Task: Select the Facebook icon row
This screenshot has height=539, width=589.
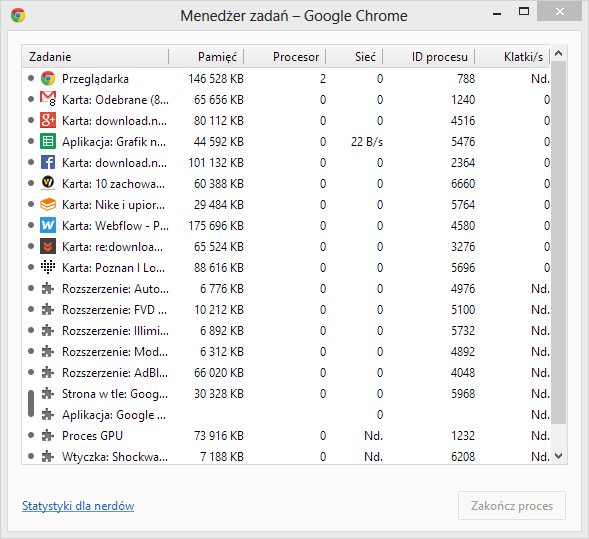Action: (x=286, y=163)
